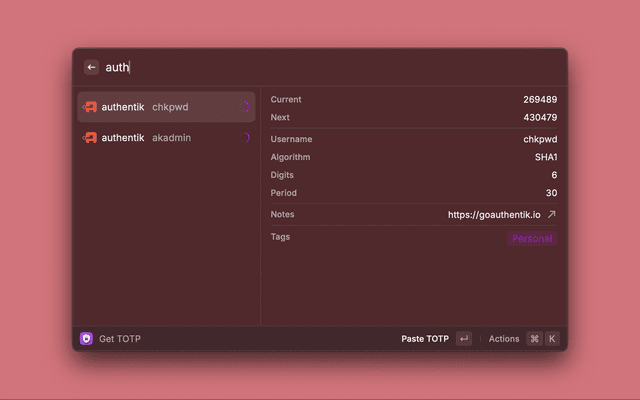The width and height of the screenshot is (640, 400).
Task: Click the external link arrow beside goauthentik.io
Action: (551, 214)
